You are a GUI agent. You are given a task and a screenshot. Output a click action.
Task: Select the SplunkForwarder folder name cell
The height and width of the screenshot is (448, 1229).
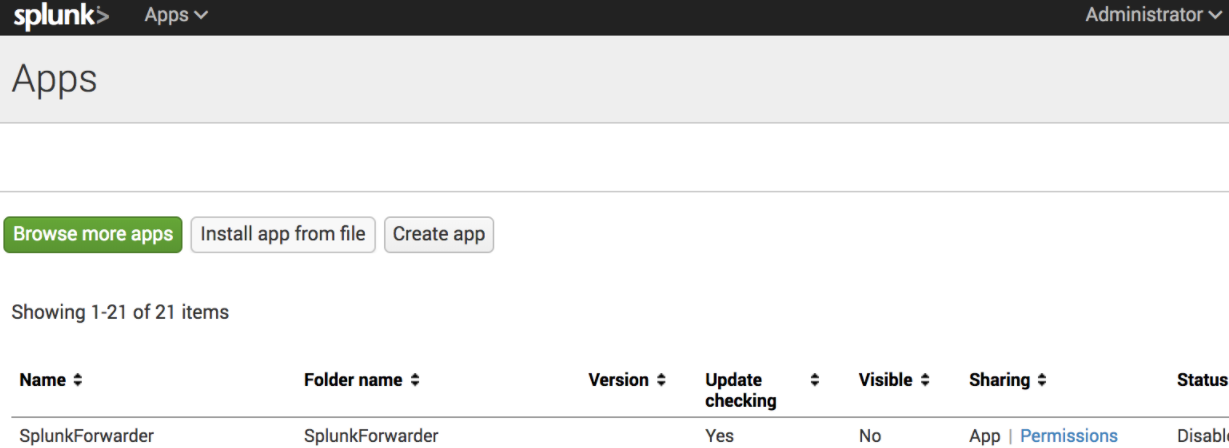[x=371, y=436]
